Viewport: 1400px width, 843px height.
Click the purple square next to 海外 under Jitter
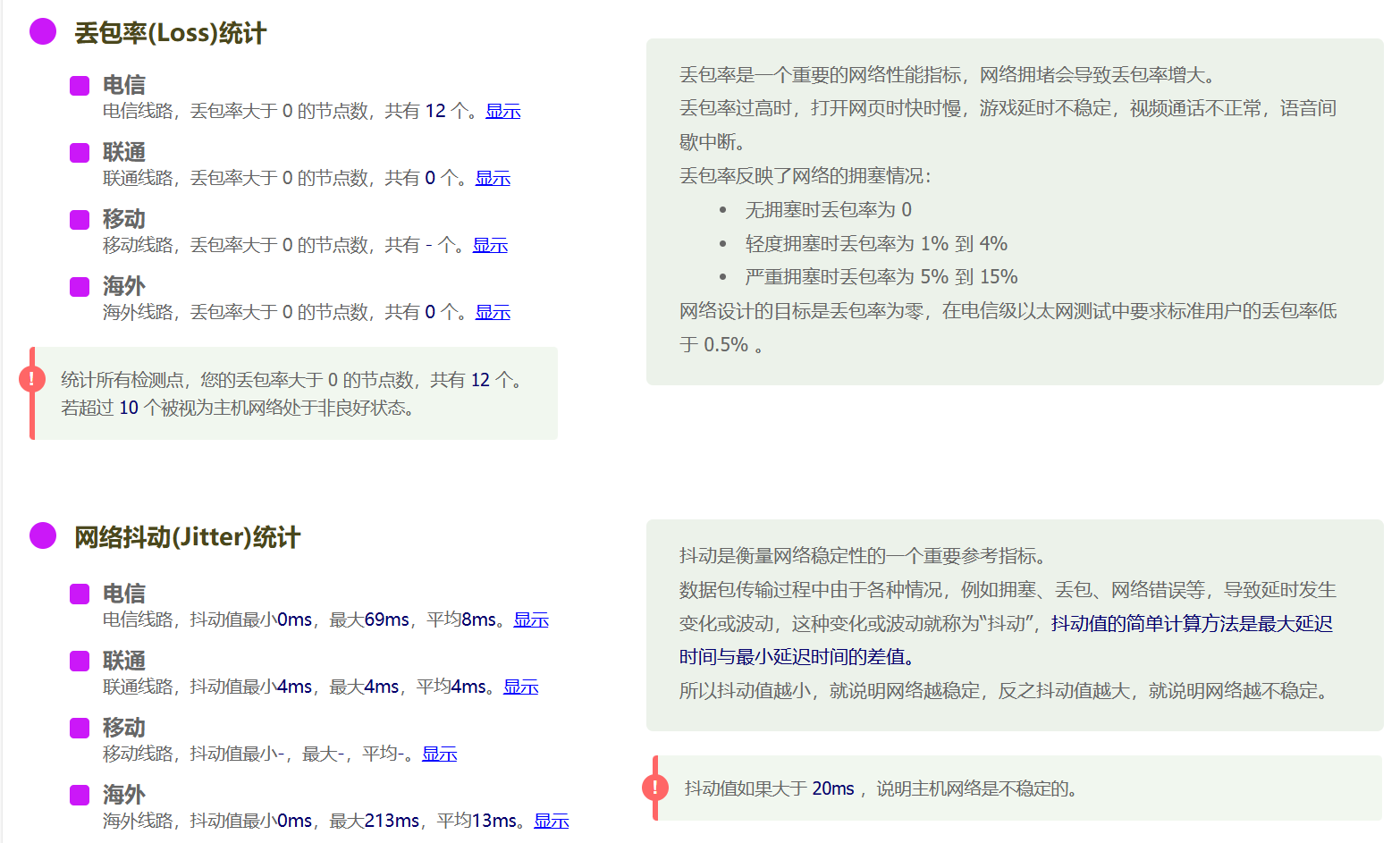80,795
